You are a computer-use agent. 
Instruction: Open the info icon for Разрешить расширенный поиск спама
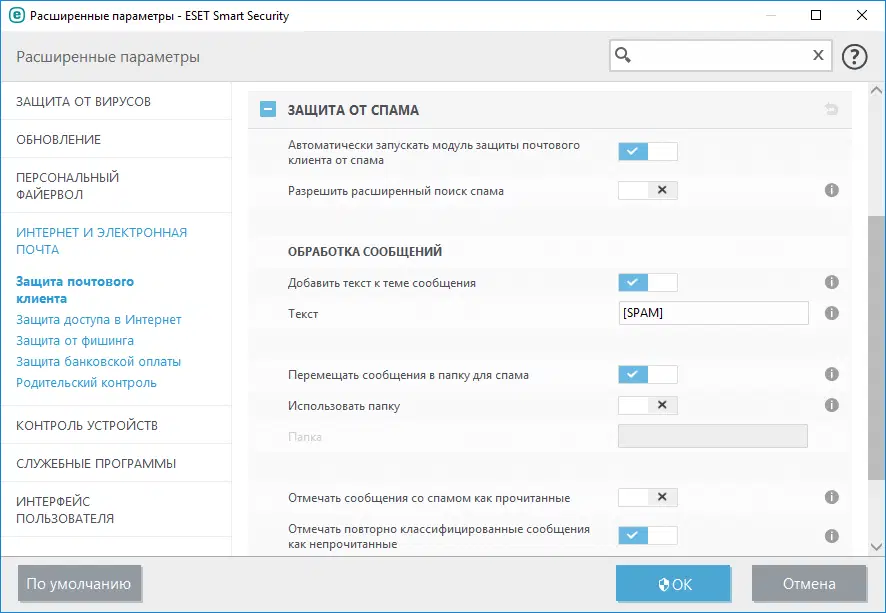[x=831, y=190]
